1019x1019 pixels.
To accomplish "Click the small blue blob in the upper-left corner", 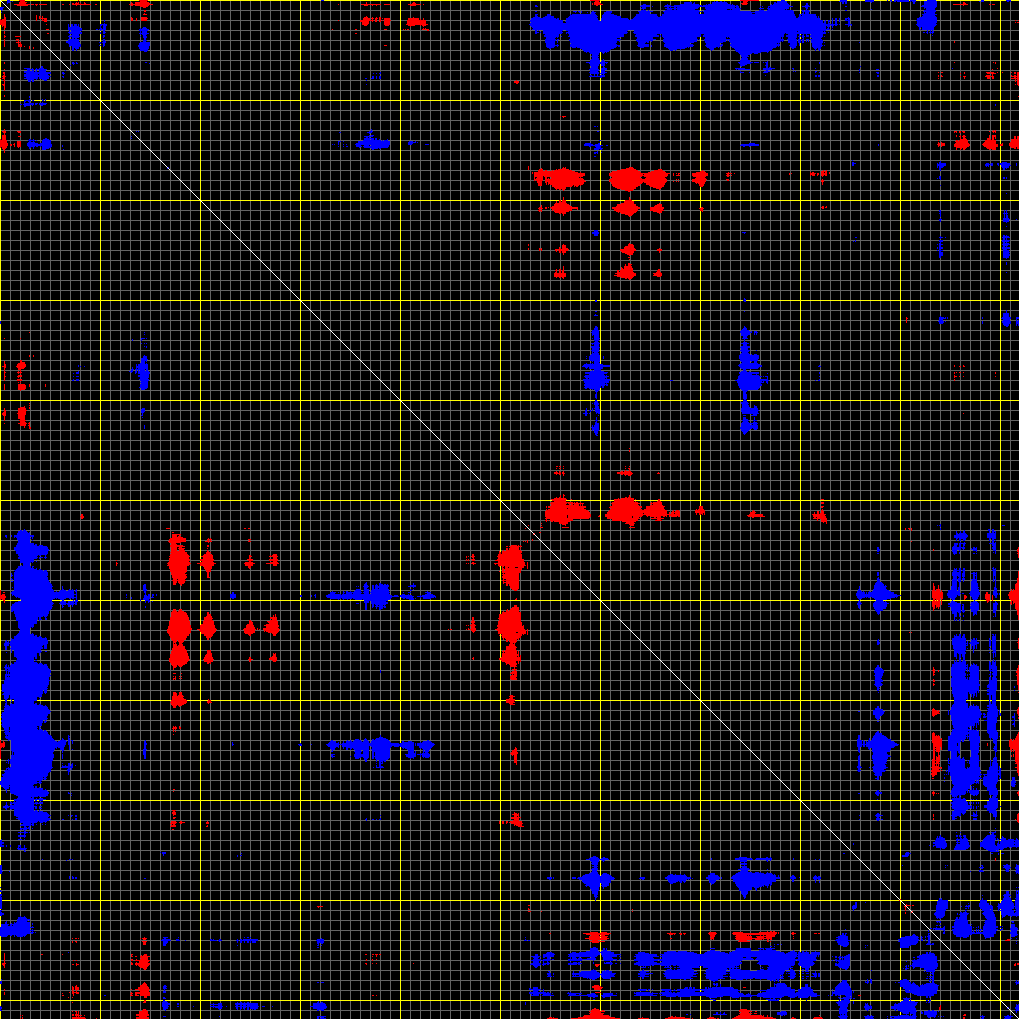I will (x=36, y=74).
